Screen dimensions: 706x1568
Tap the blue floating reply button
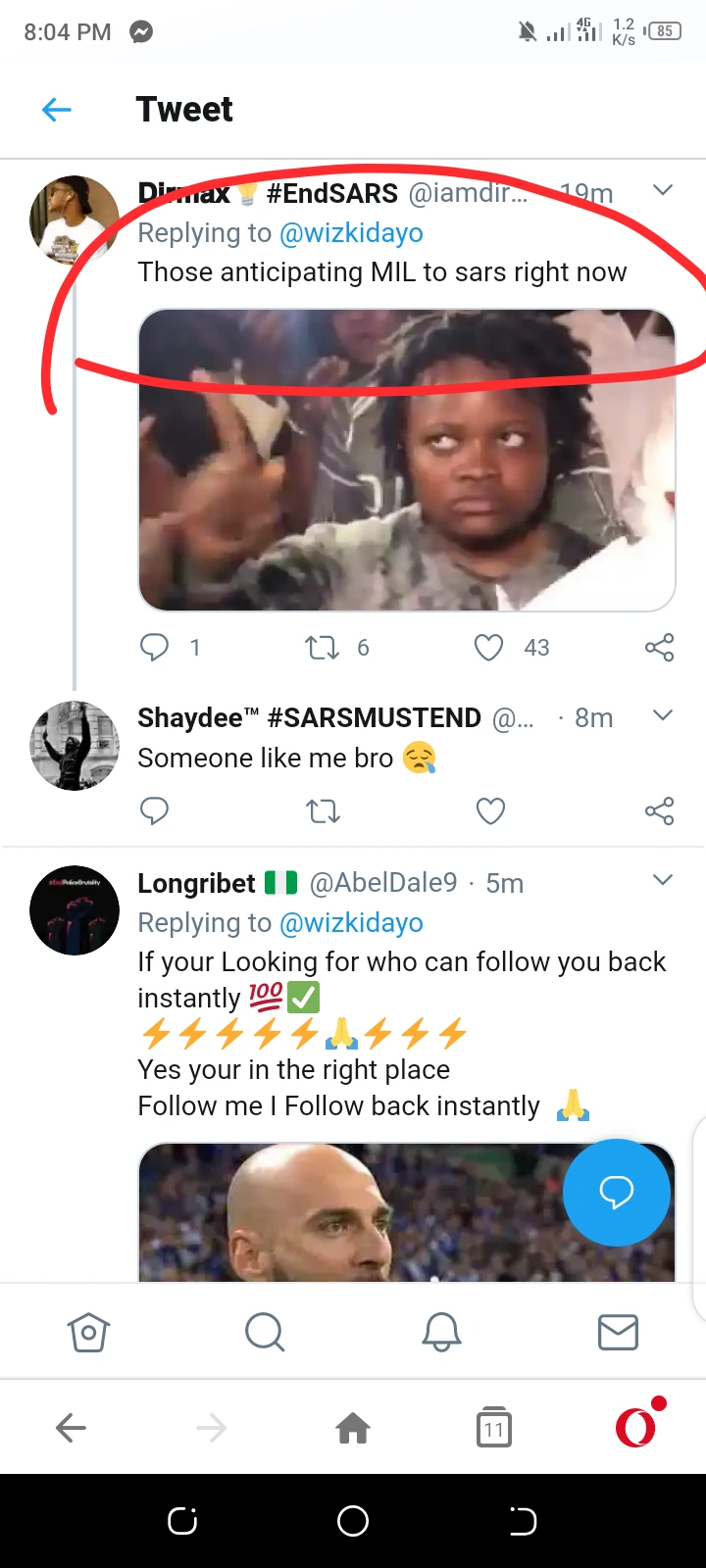coord(617,1192)
